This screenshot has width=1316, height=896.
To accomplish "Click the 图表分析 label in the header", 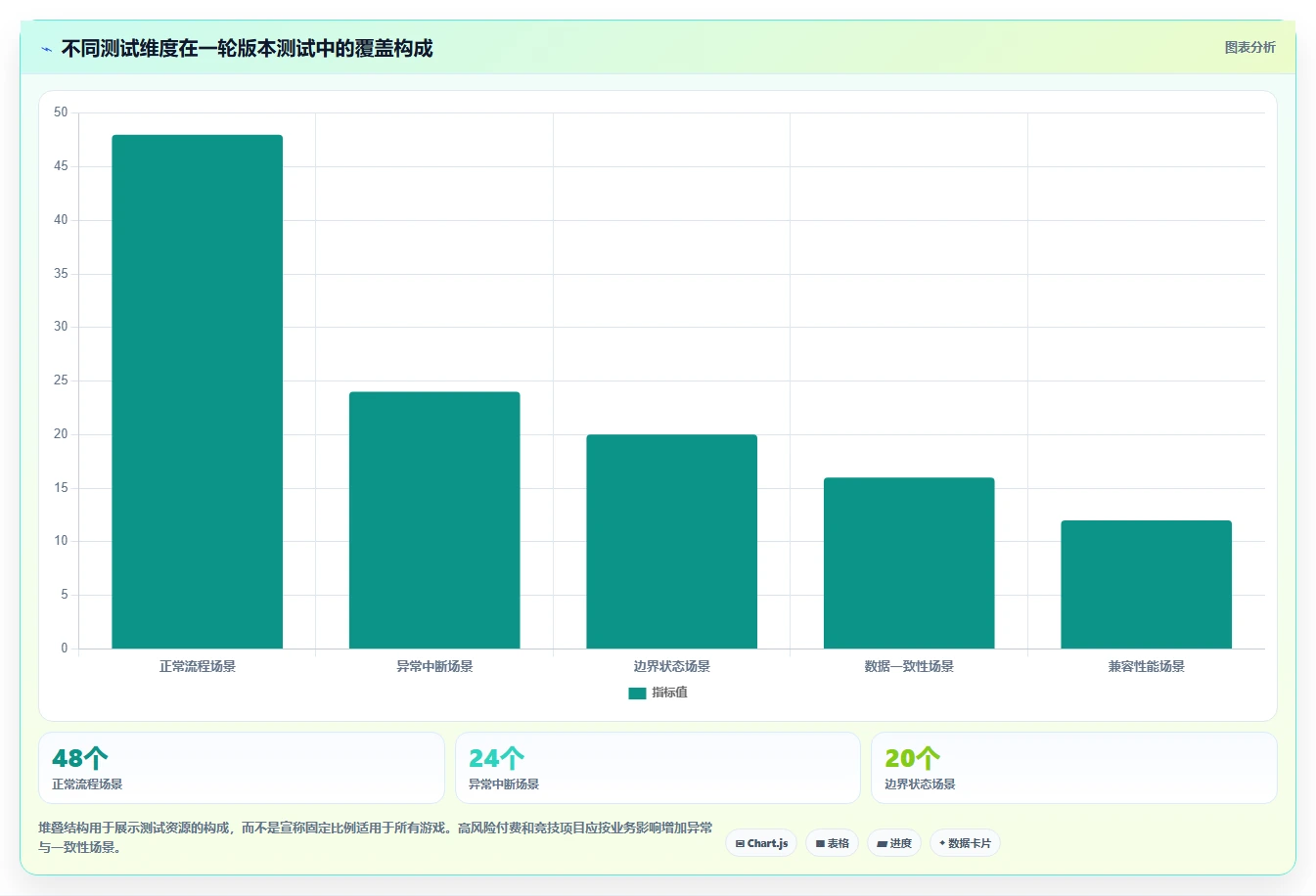I will point(1249,47).
